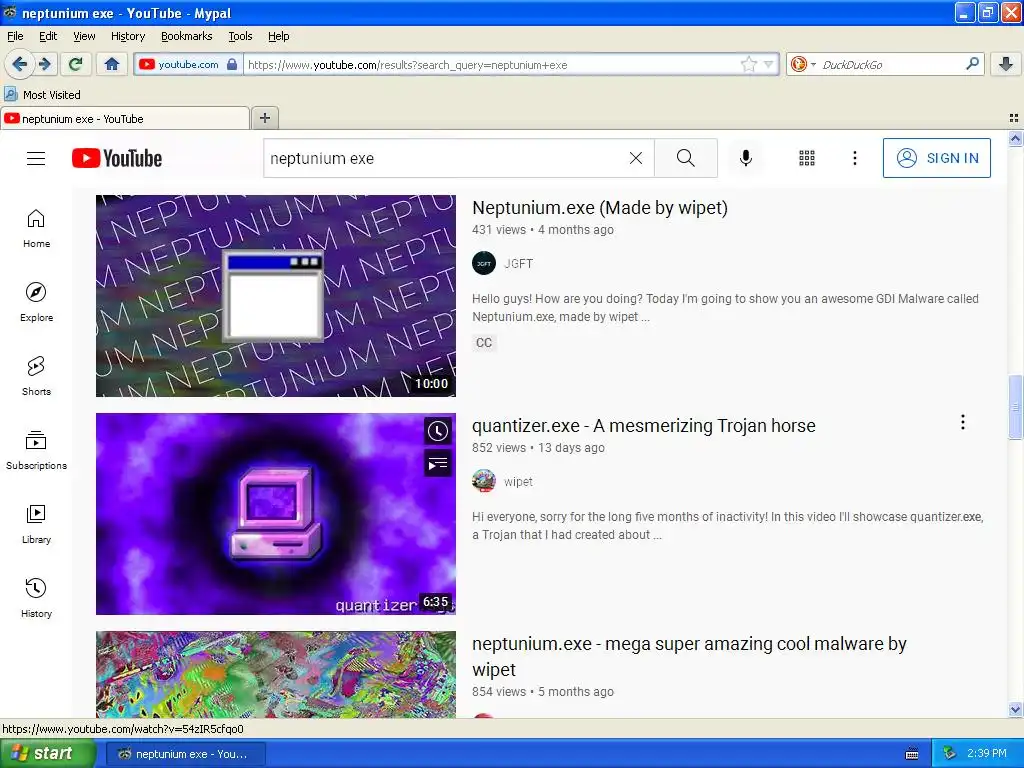
Task: Open the URL history dropdown arrow
Action: coord(769,64)
